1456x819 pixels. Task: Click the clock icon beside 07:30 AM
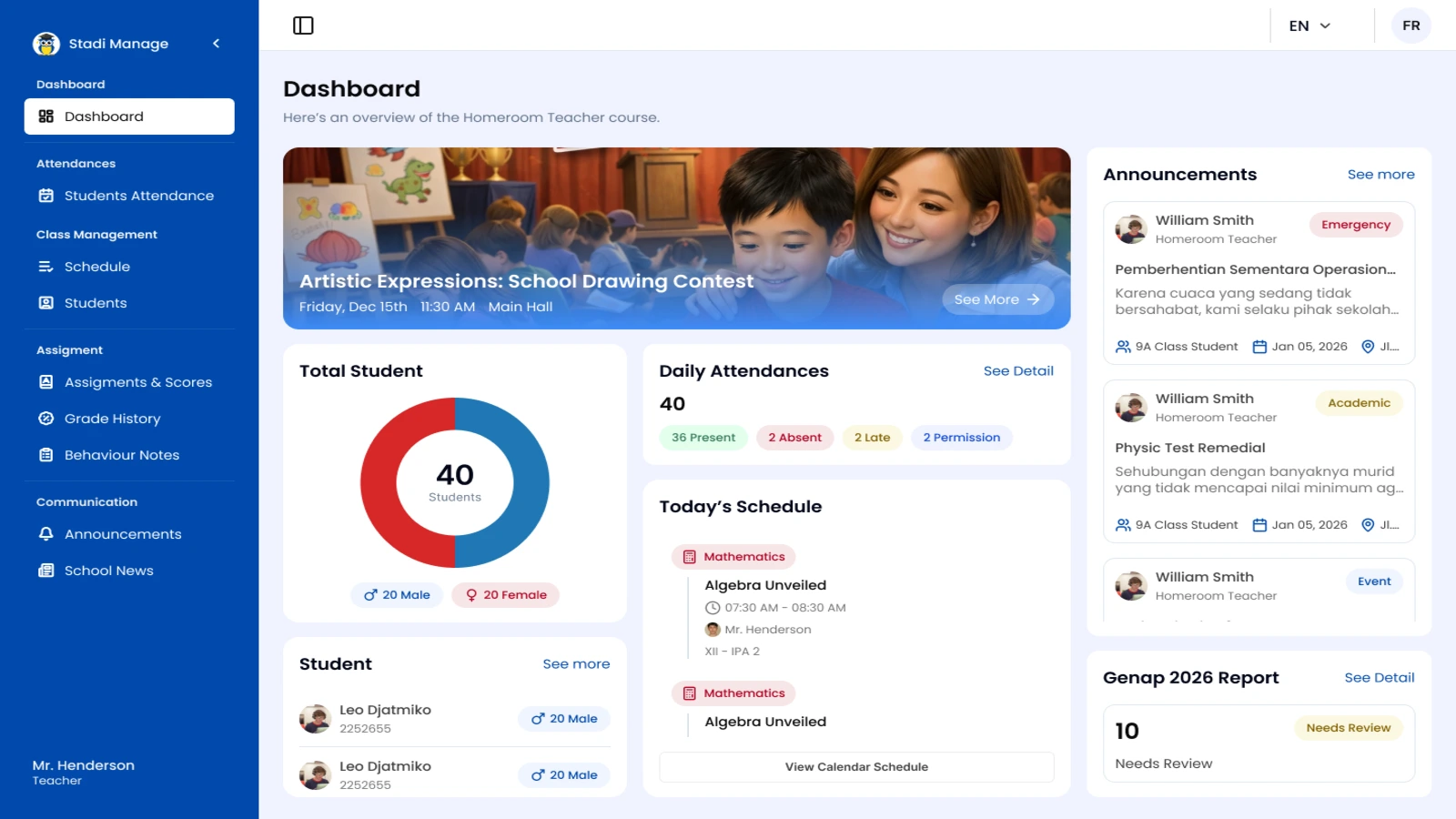[713, 608]
